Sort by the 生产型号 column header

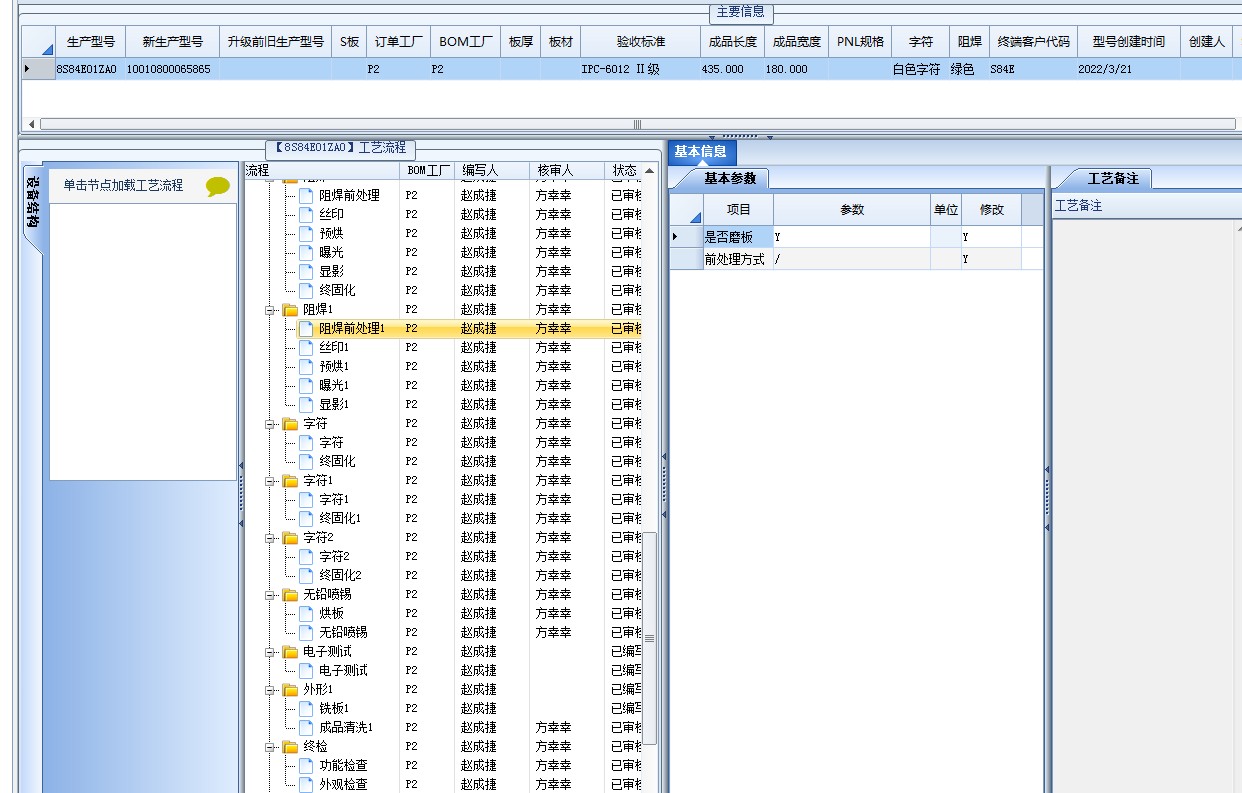[x=90, y=42]
